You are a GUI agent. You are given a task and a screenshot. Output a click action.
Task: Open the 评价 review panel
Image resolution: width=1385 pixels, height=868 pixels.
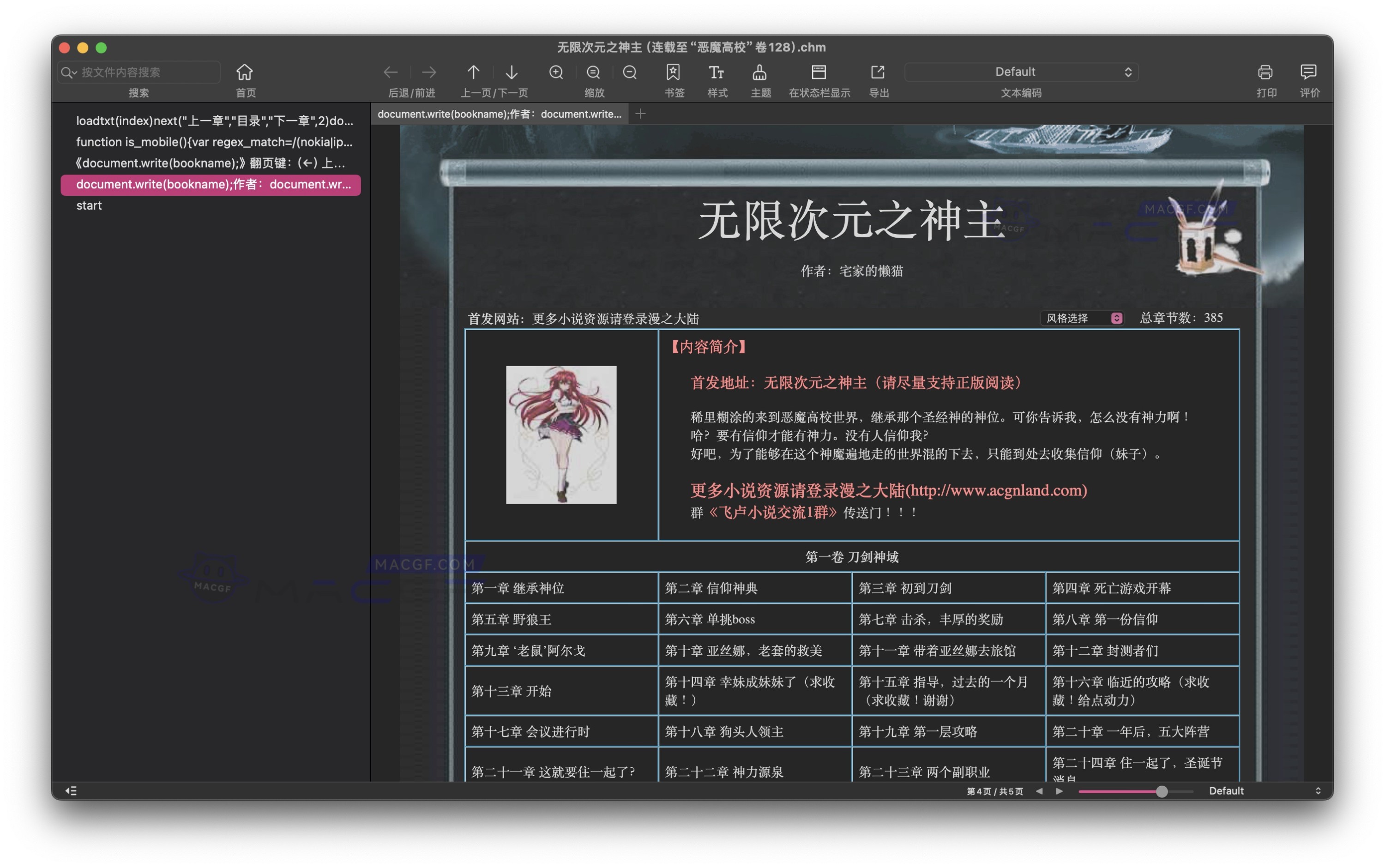point(1309,72)
